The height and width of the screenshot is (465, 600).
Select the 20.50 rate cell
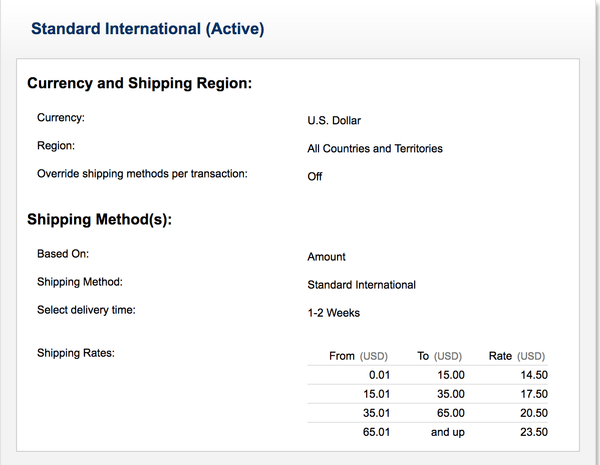[x=534, y=413]
